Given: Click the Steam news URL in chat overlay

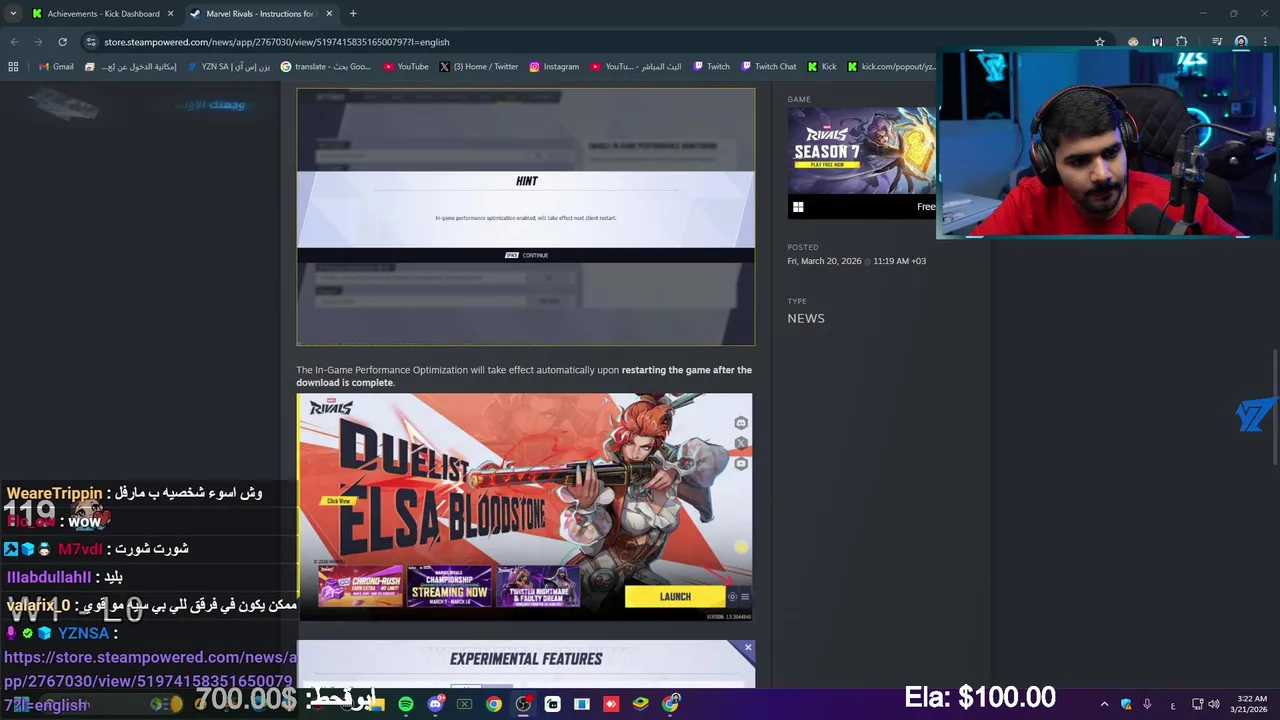Looking at the screenshot, I should pos(150,681).
